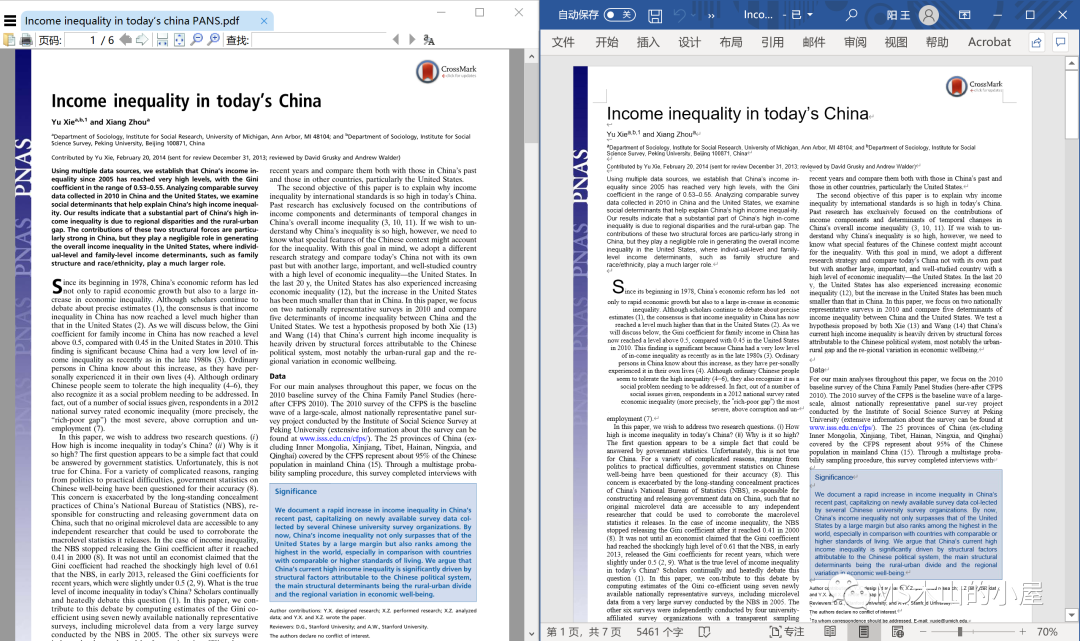Open the 引用 tab in Word

[x=772, y=42]
